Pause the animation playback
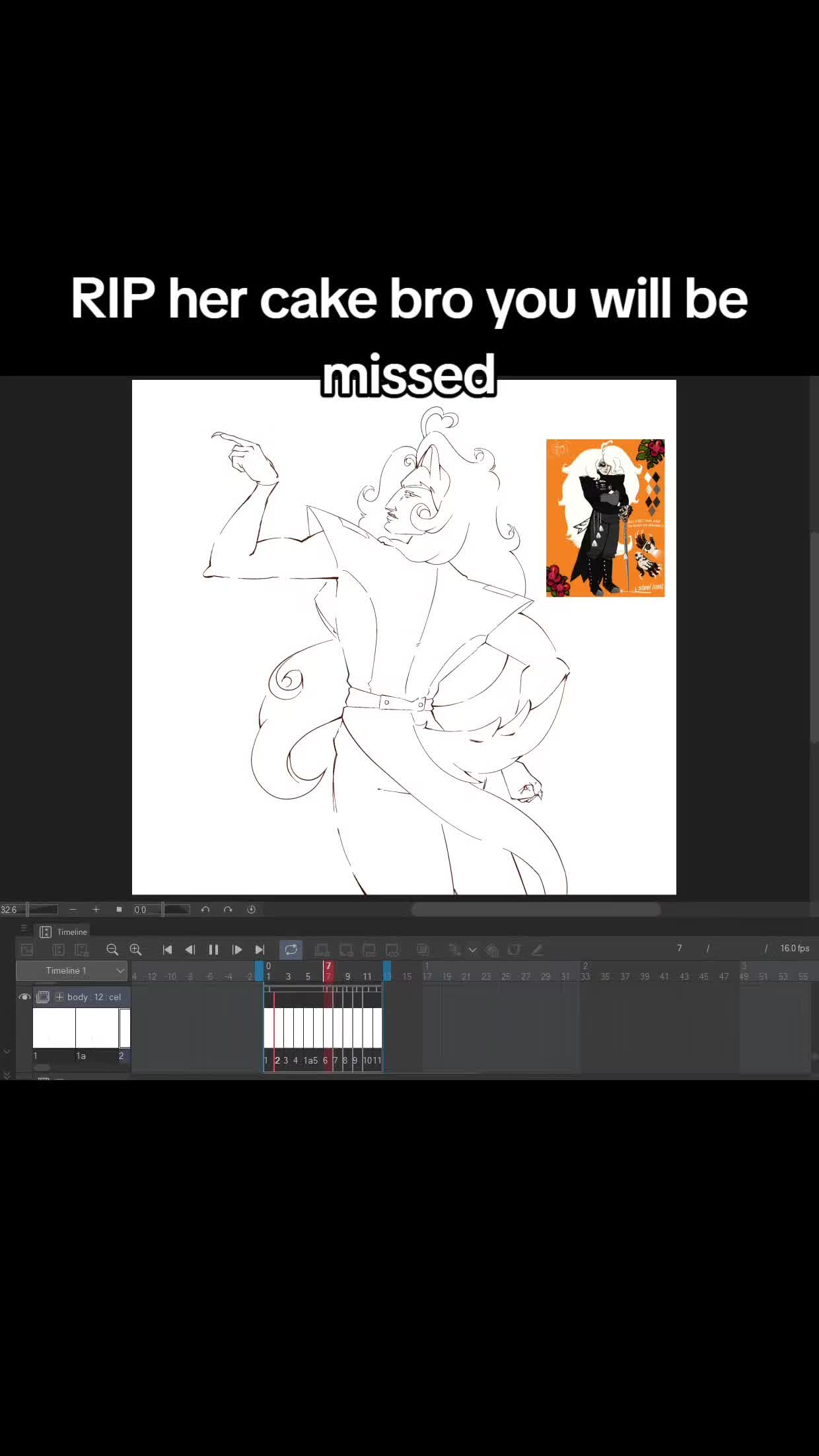The image size is (819, 1456). 213,949
